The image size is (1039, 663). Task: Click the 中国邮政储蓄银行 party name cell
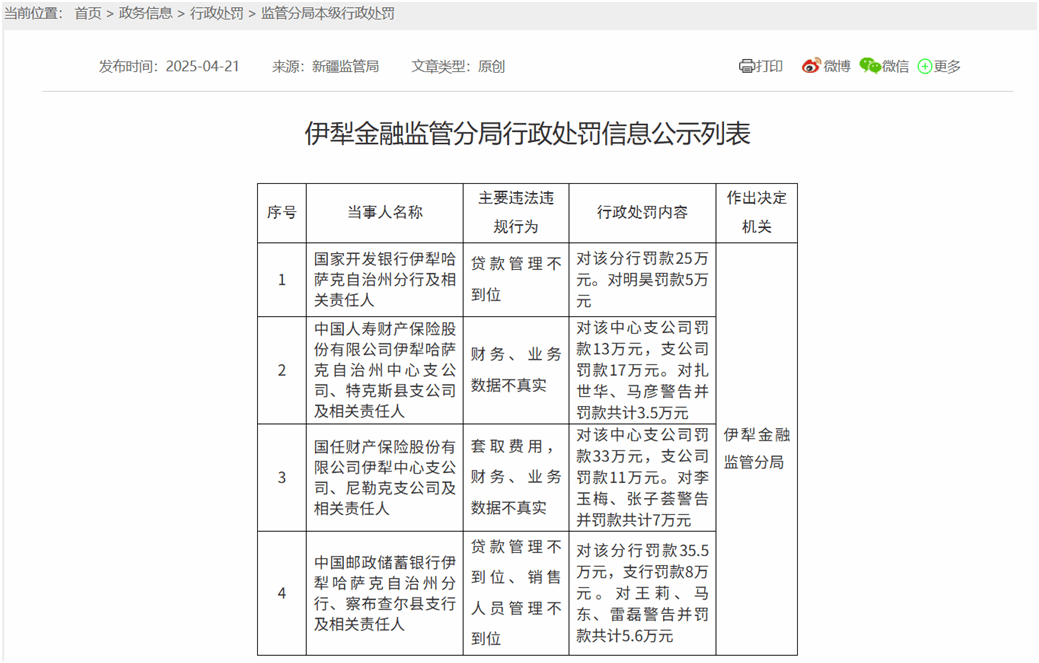coord(384,593)
